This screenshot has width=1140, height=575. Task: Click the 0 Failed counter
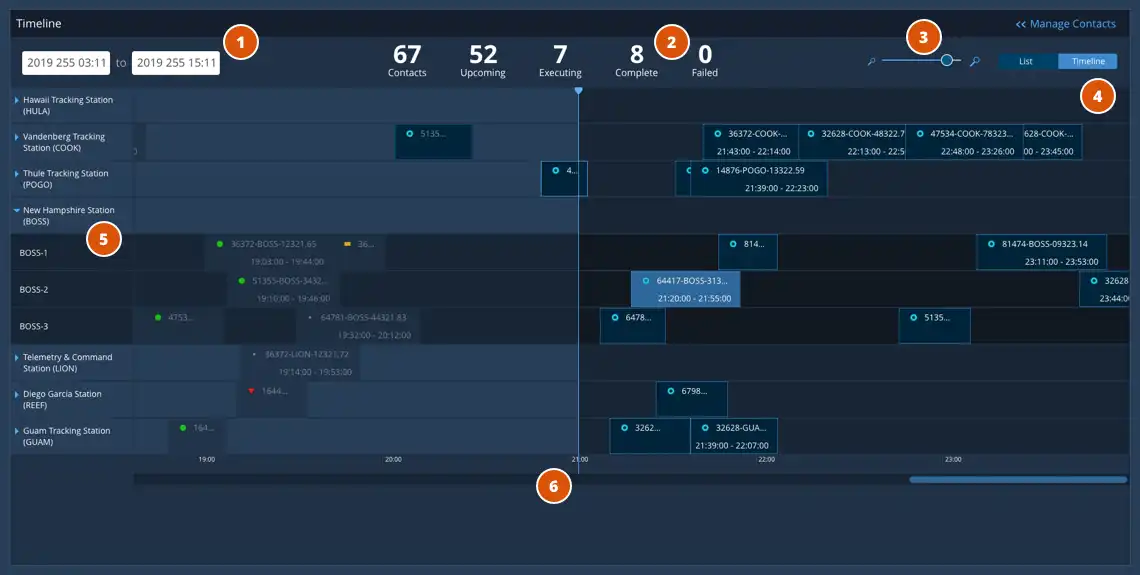click(x=705, y=60)
